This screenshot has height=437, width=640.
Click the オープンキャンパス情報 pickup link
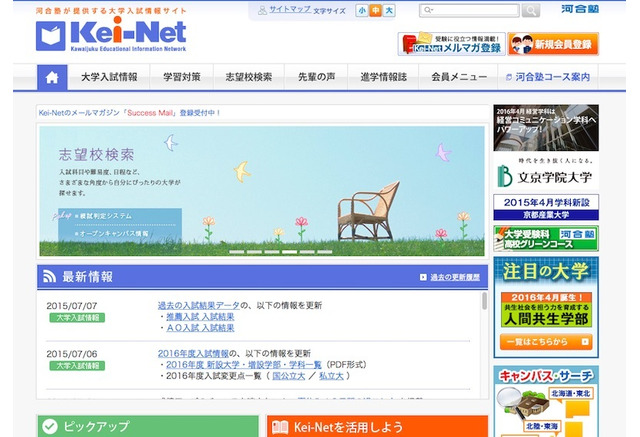pos(114,234)
